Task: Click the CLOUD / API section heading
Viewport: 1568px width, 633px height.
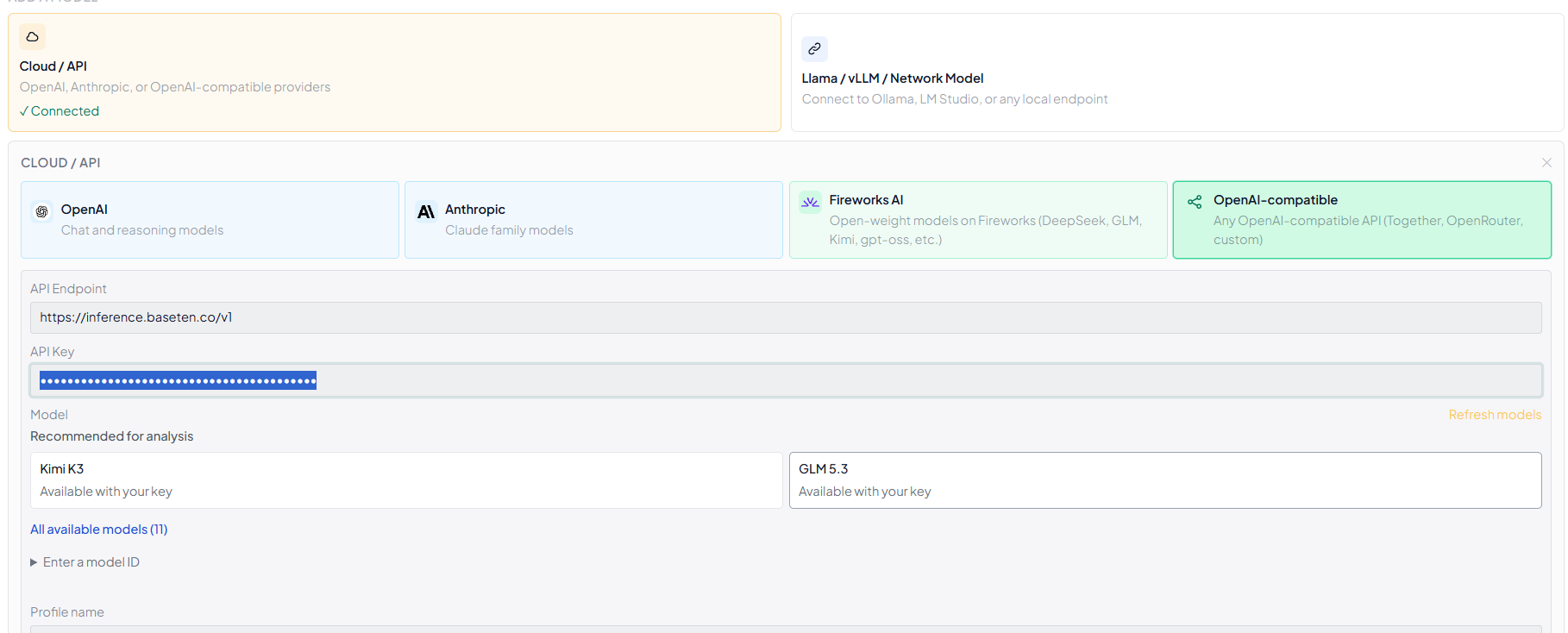Action: [60, 163]
